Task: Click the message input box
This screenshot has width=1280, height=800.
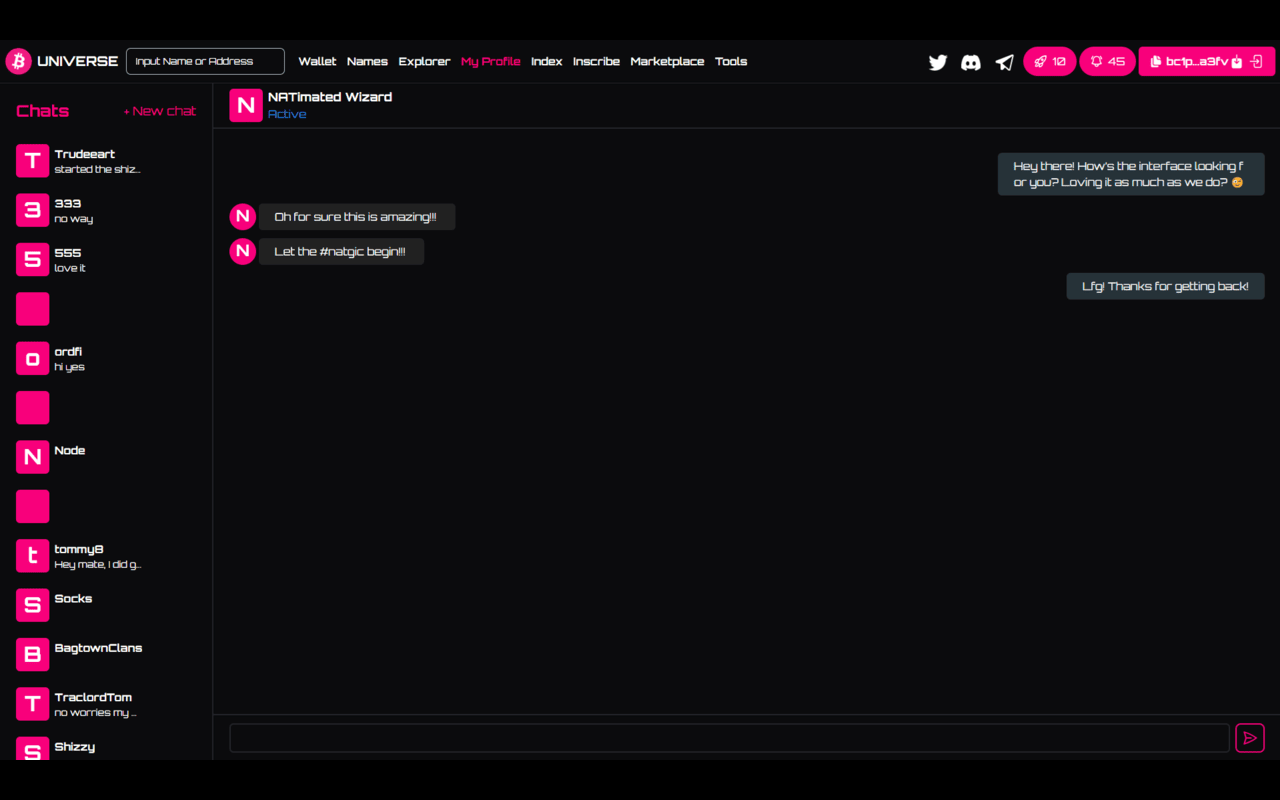Action: 729,738
